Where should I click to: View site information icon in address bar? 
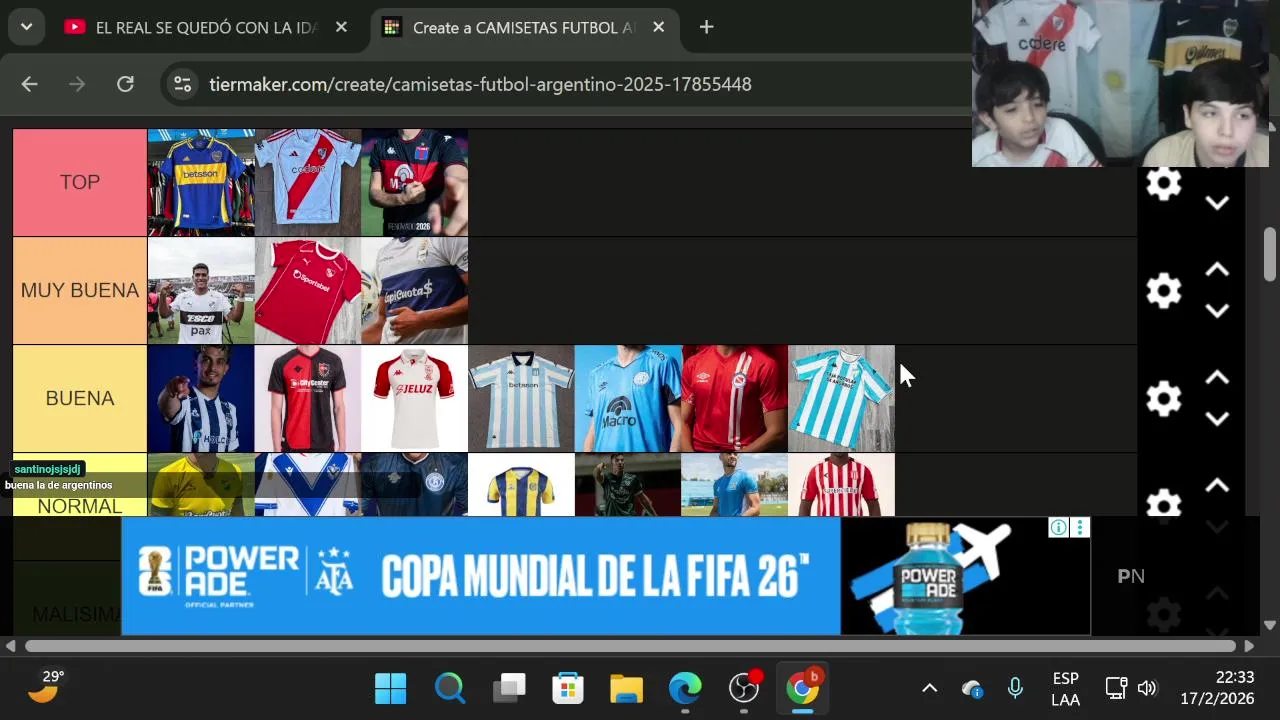182,84
